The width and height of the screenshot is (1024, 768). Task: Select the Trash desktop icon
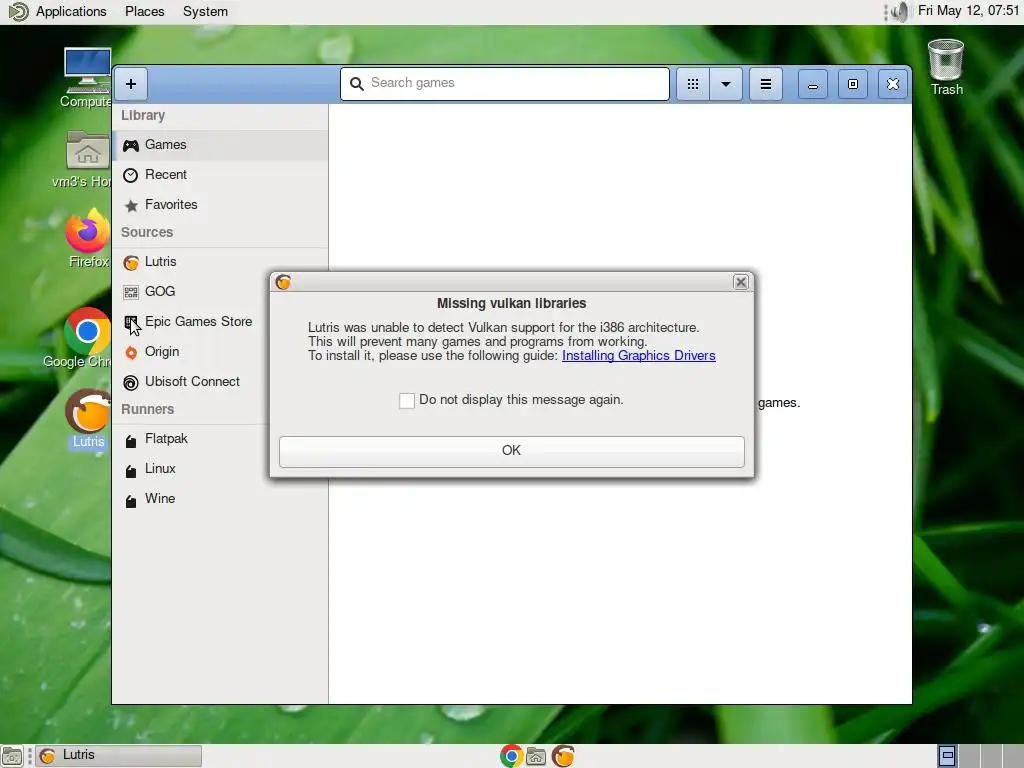click(946, 68)
